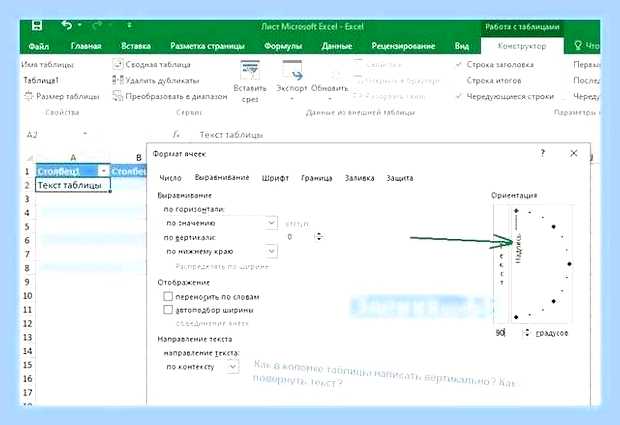Open the Вид ribbon tab
Viewport: 620px width, 425px height.
click(x=461, y=46)
